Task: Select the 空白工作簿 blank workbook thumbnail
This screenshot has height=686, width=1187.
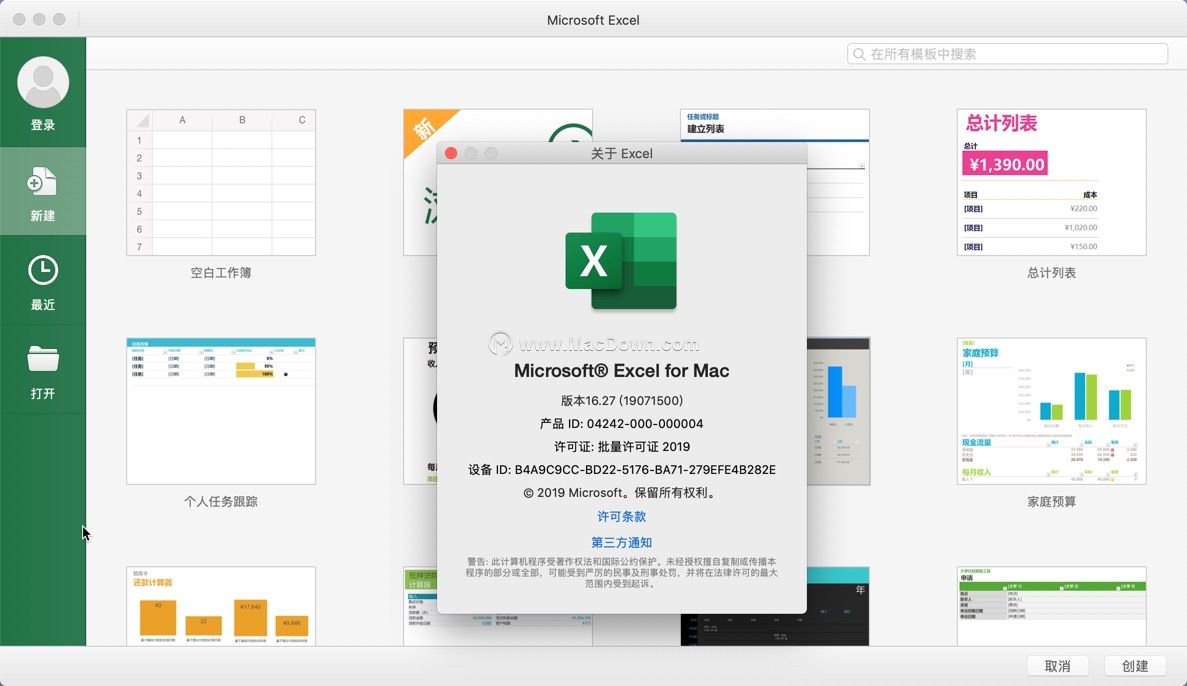Action: [x=221, y=182]
